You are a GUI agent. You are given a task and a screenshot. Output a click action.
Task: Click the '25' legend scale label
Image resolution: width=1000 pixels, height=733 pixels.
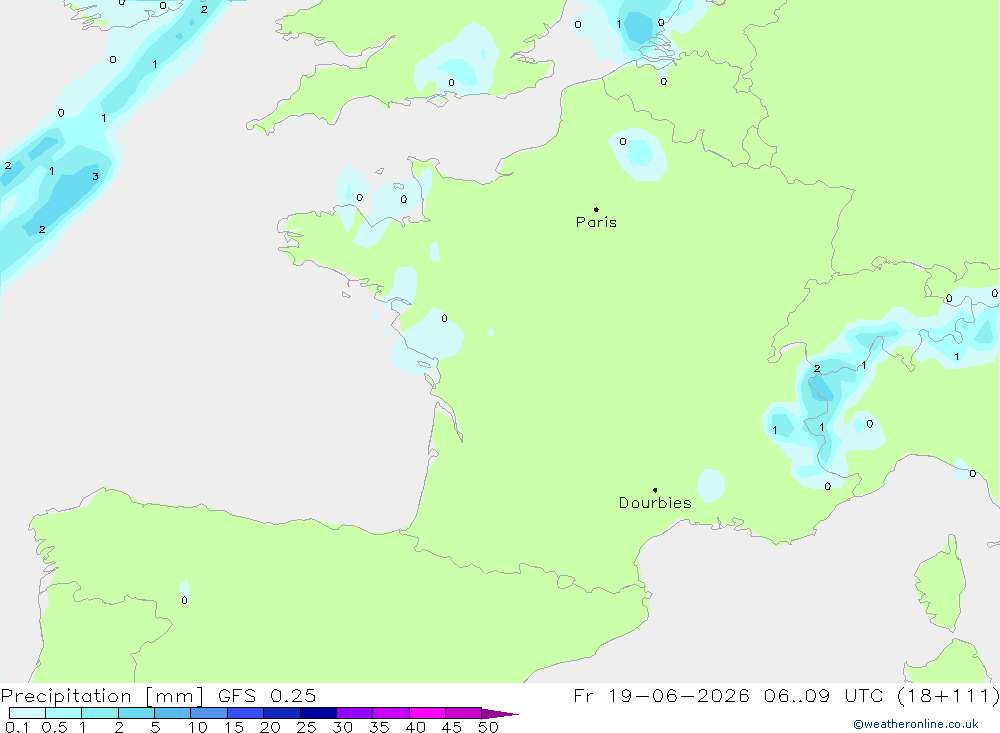pyautogui.click(x=307, y=727)
